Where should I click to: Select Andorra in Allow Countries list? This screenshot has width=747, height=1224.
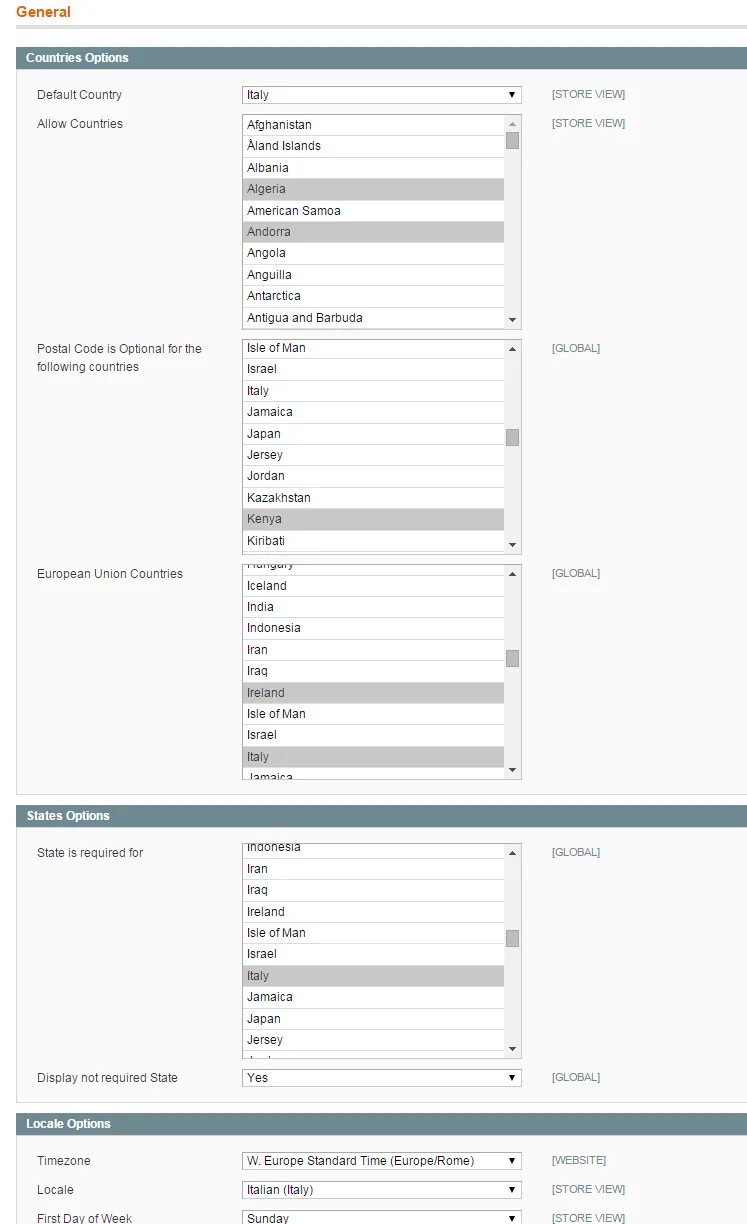[373, 232]
